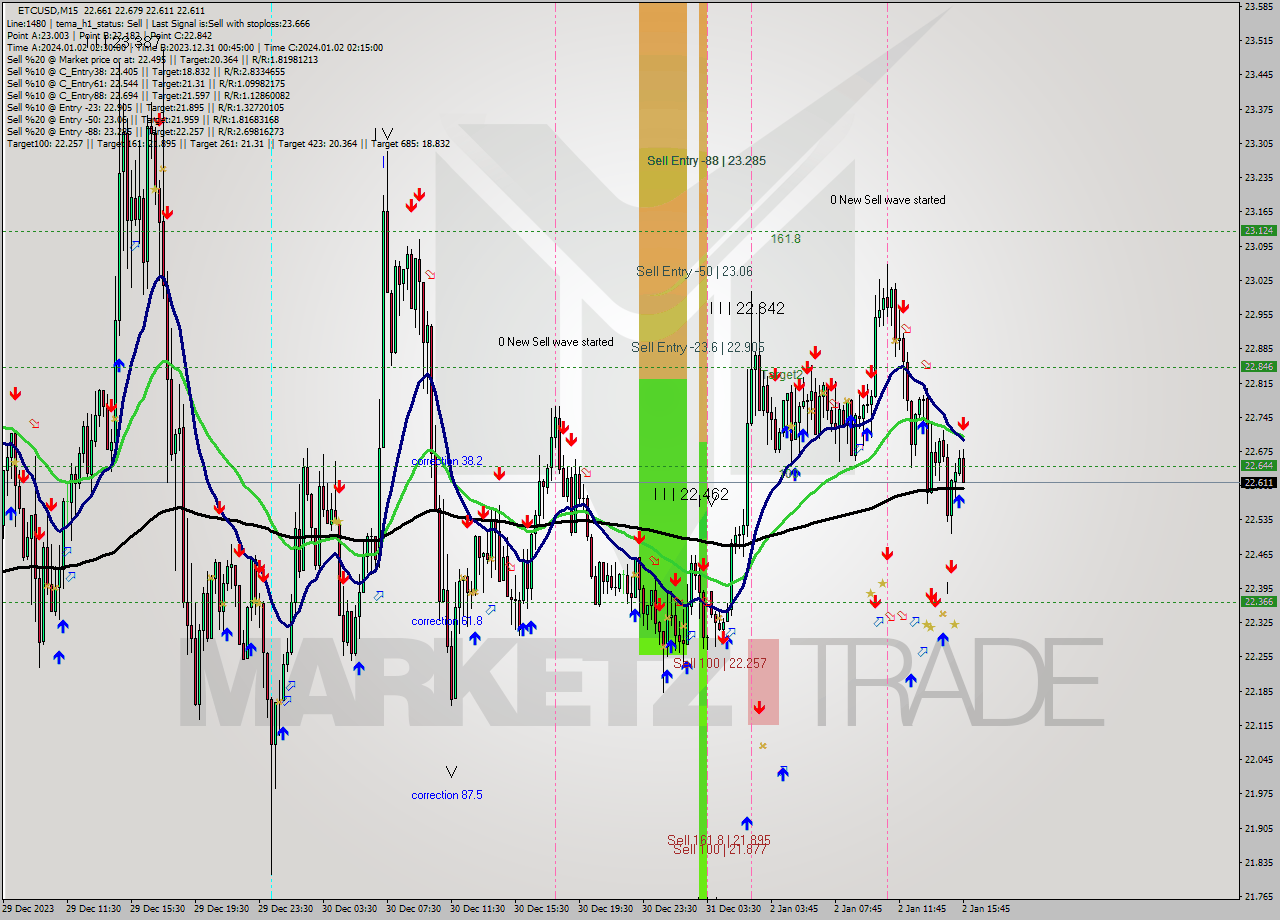This screenshot has width=1280, height=920.
Task: Click the '2 Jan 11:45' time axis label
Action: 922,909
